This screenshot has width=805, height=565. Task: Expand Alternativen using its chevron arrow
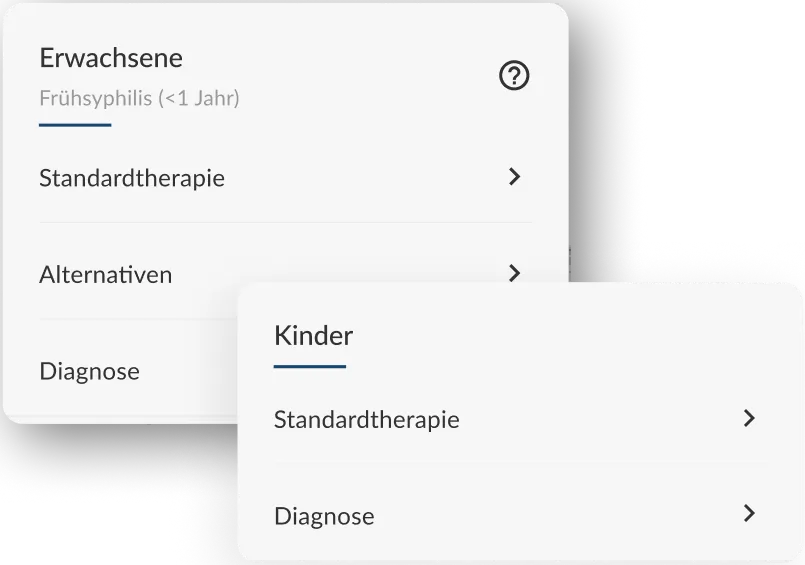point(514,273)
